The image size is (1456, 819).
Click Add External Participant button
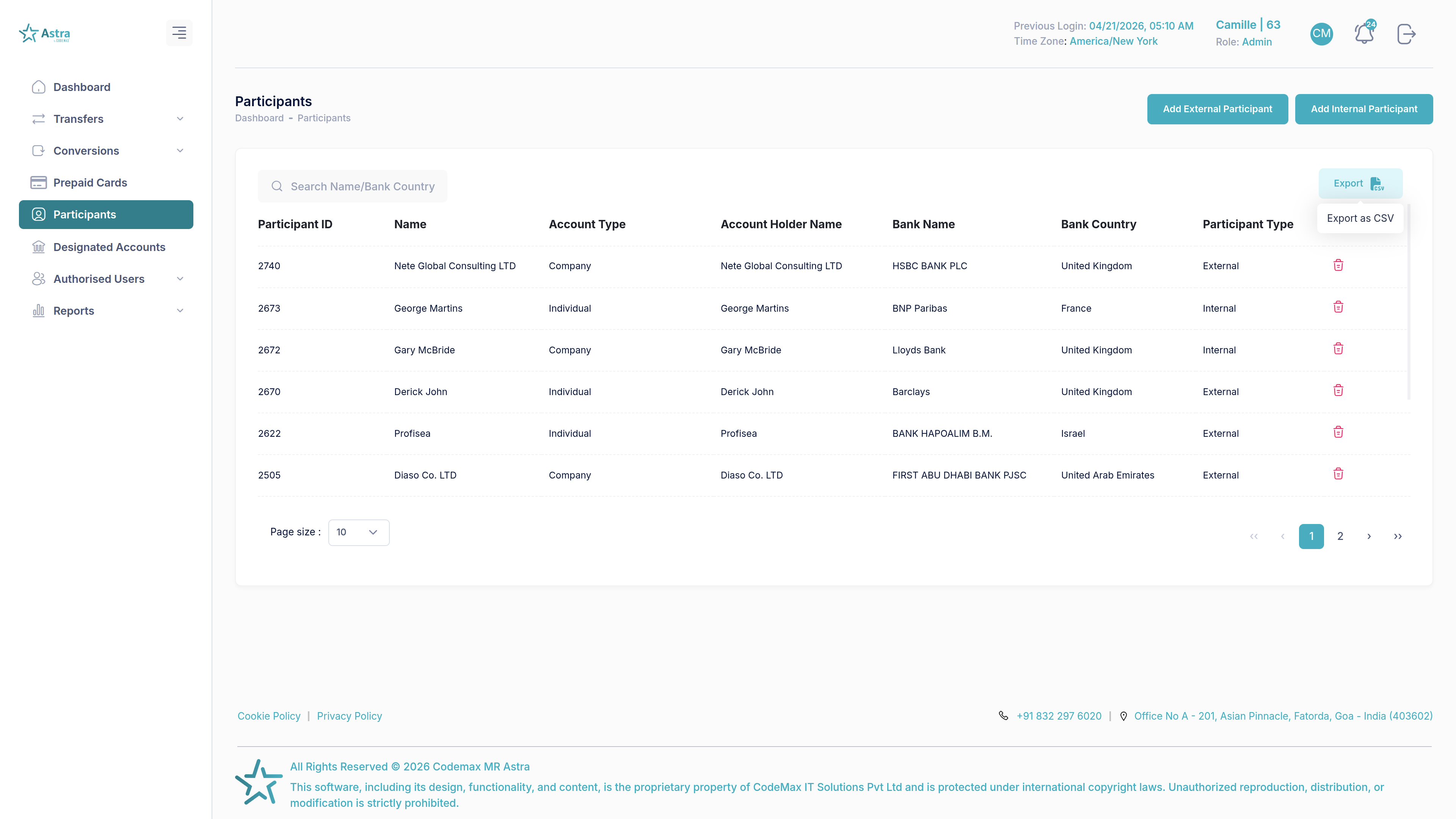coord(1217,109)
